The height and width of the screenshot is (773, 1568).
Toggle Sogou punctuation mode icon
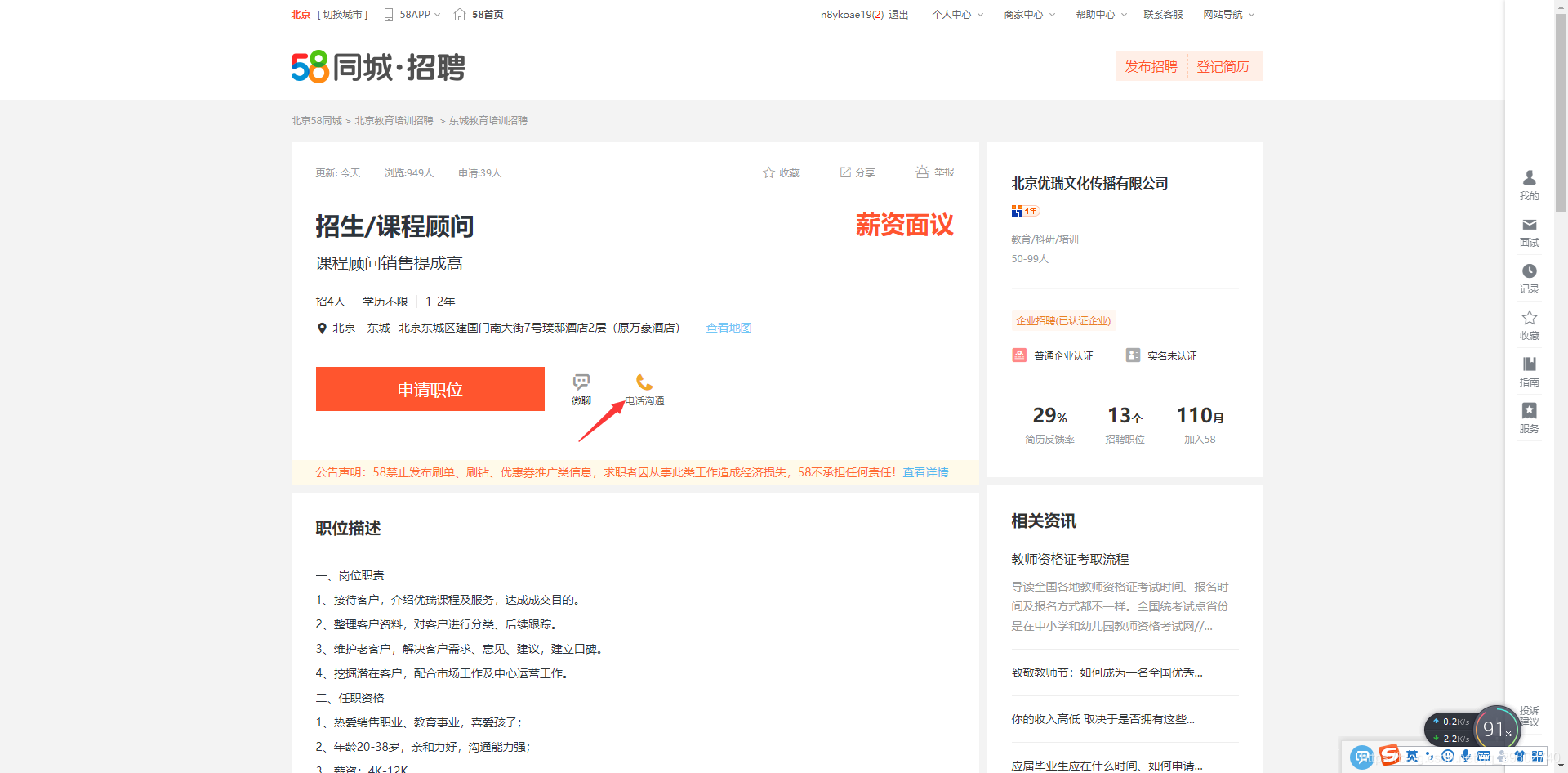pyautogui.click(x=1430, y=756)
